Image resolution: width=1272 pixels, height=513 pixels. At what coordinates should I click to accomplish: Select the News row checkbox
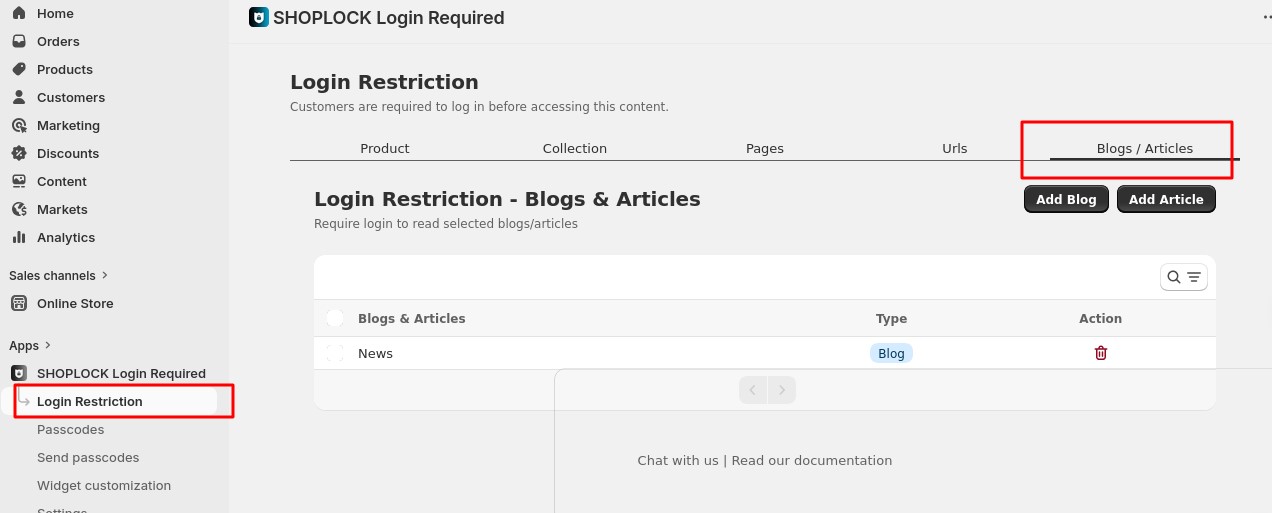pos(335,353)
